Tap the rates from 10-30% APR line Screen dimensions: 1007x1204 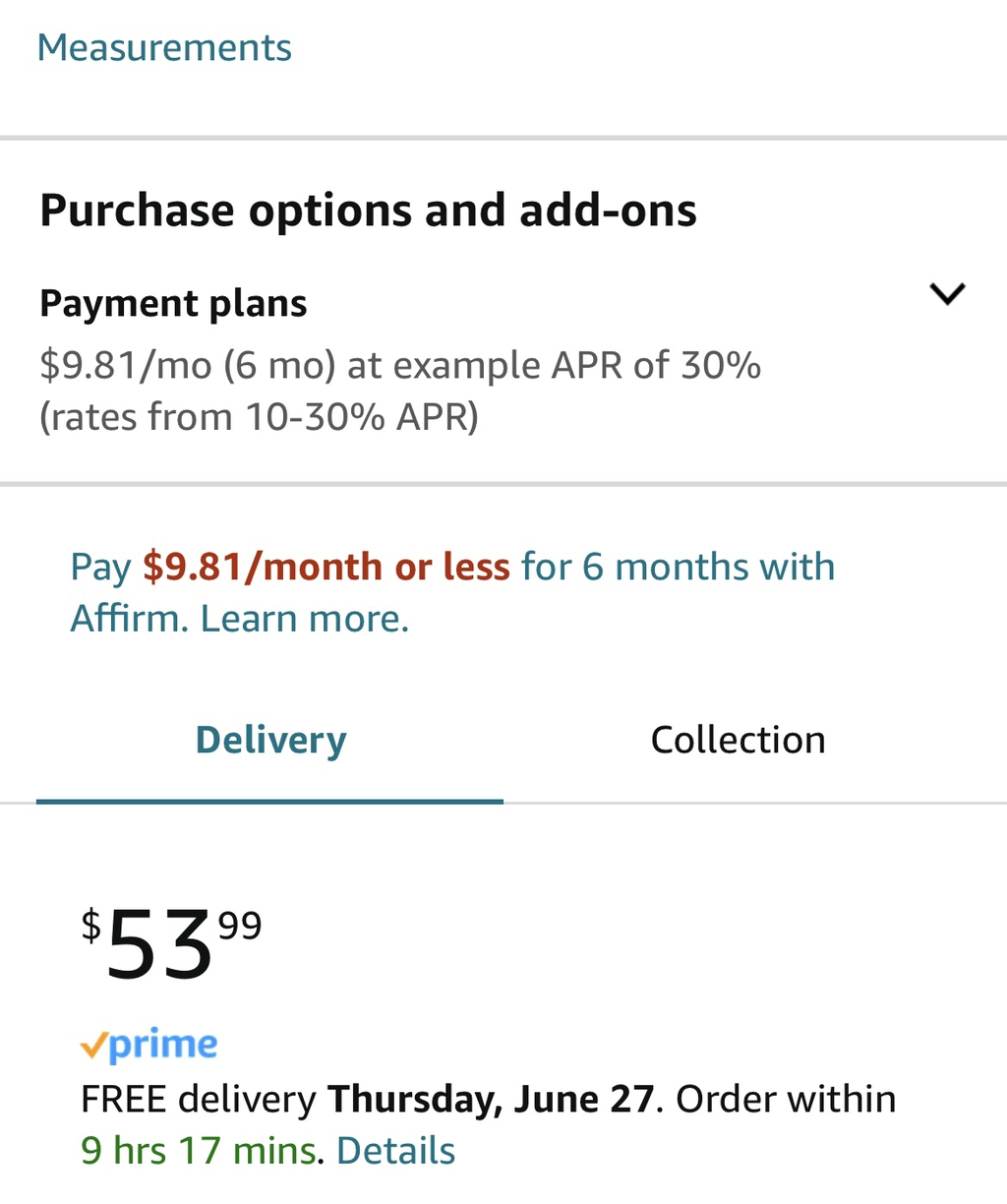(259, 417)
